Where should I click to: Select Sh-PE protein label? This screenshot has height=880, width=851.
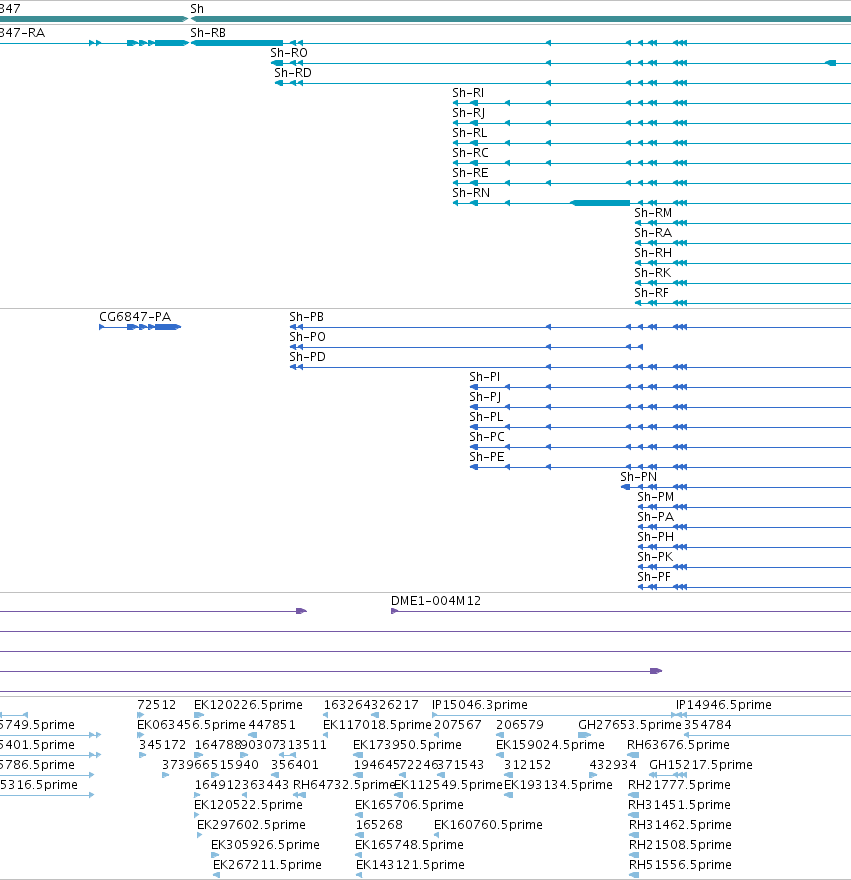click(487, 457)
